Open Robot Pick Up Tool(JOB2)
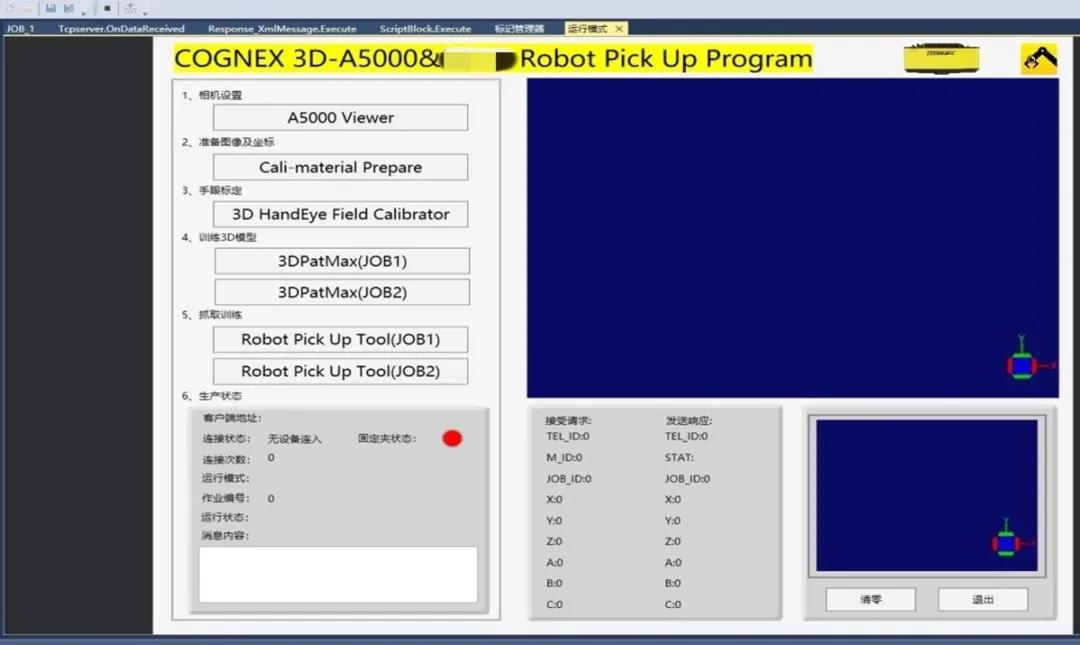The image size is (1080, 645). (340, 371)
